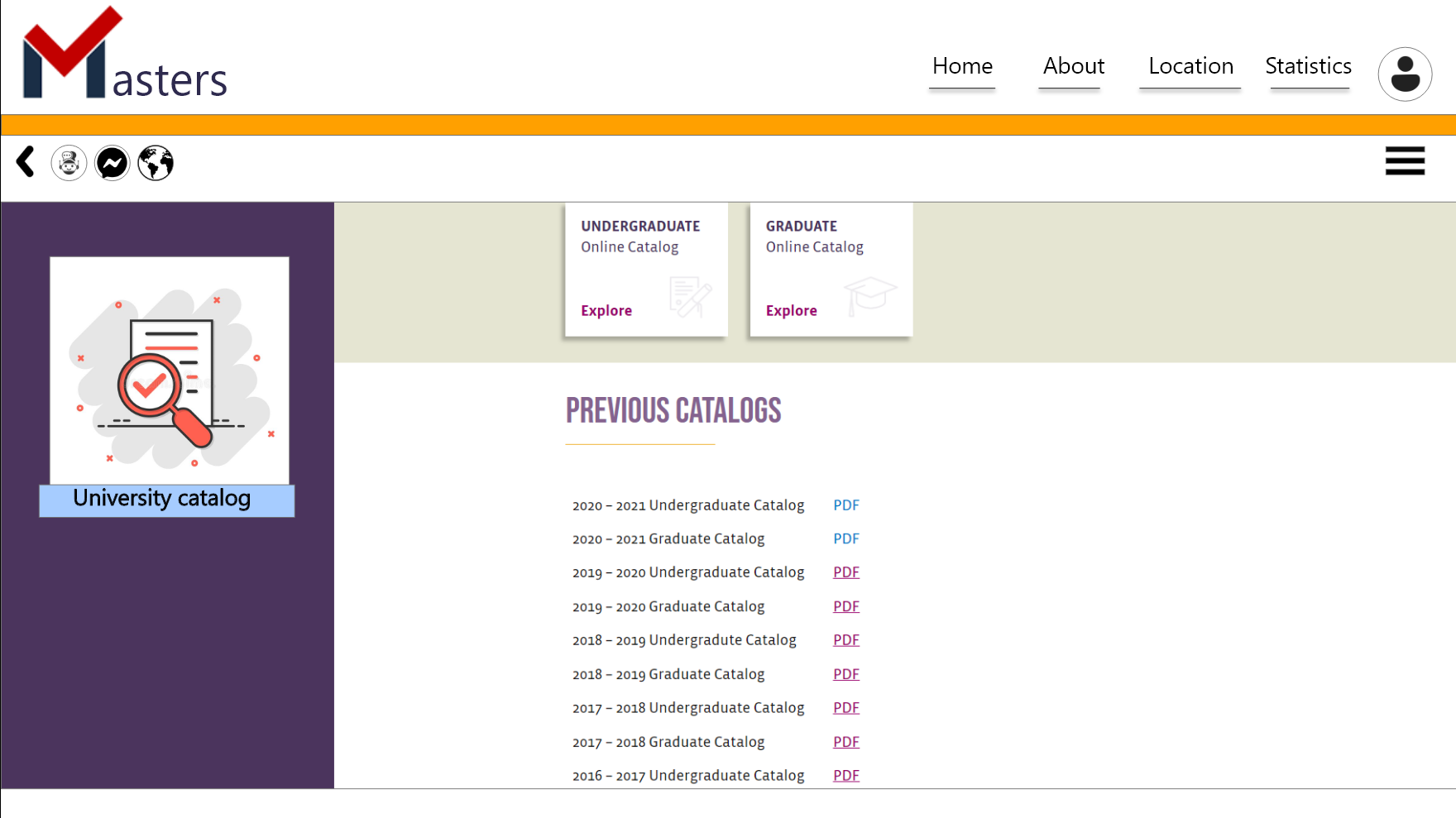Click the Masters logo
This screenshot has width=1456, height=818.
[124, 55]
